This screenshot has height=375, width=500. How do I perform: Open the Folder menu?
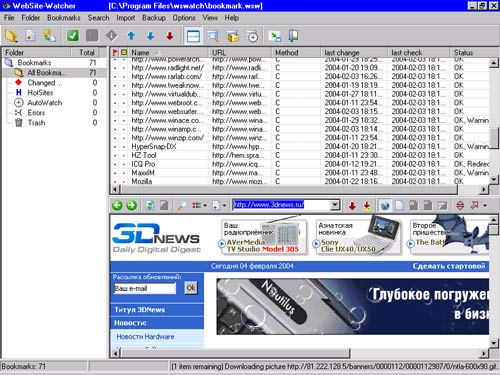(x=31, y=18)
